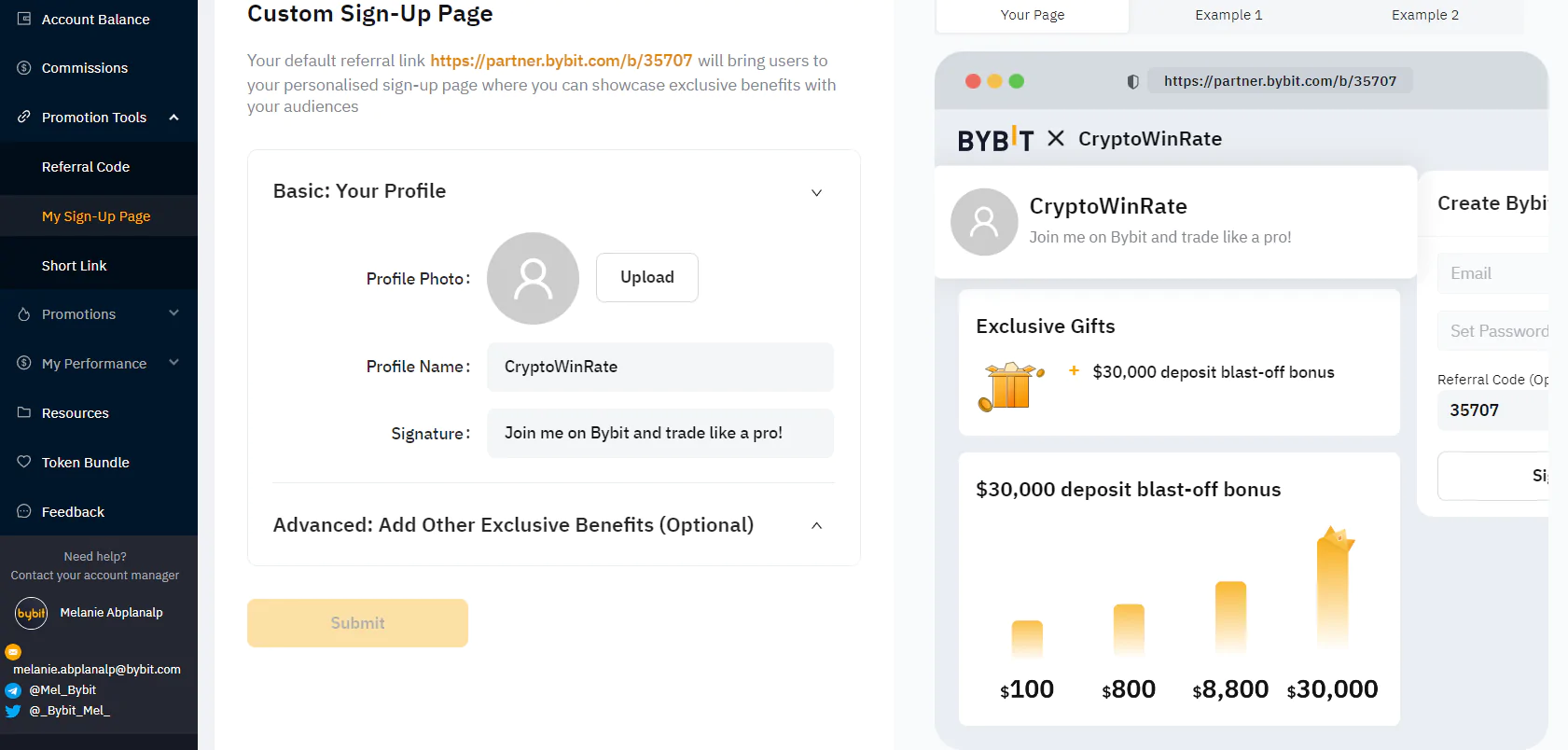Click the red dot in preview browser
The height and width of the screenshot is (750, 1568).
[973, 81]
